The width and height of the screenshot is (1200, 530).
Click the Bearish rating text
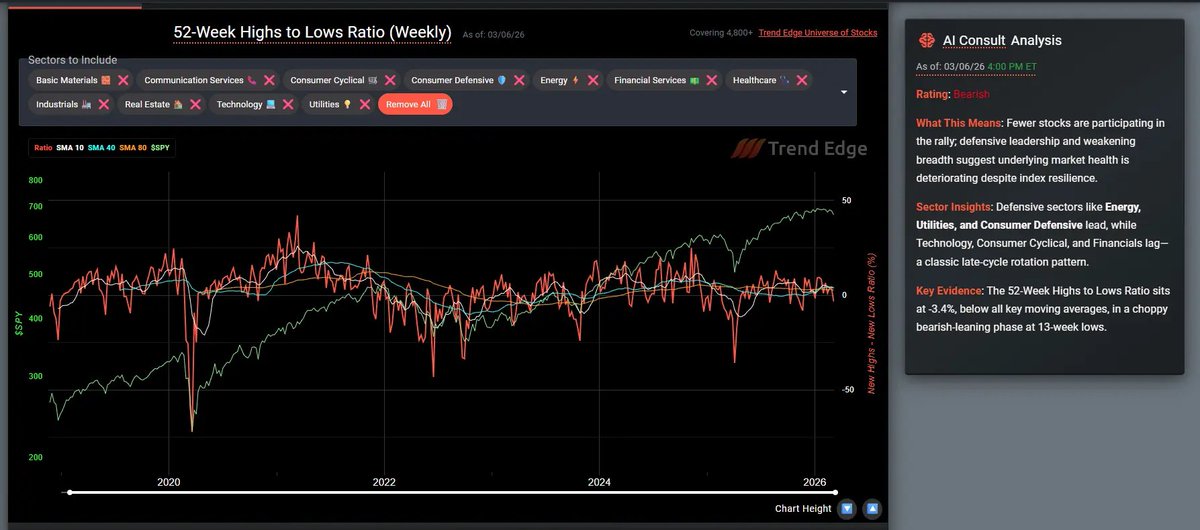(x=973, y=94)
